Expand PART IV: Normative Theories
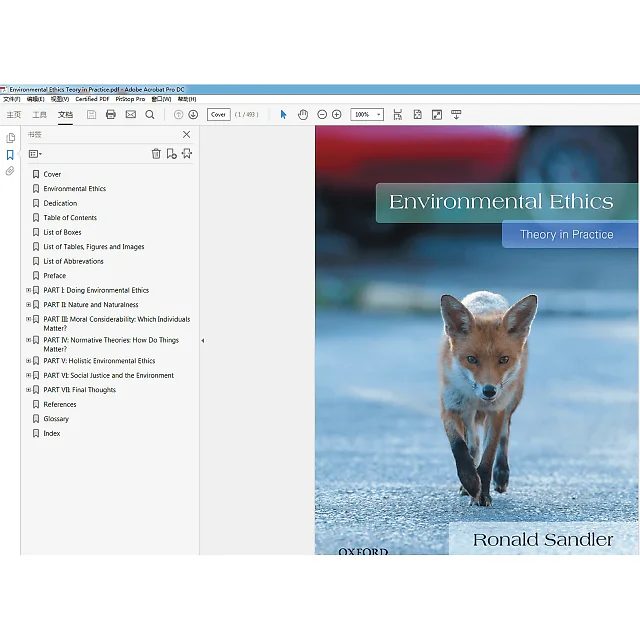 [x=29, y=340]
